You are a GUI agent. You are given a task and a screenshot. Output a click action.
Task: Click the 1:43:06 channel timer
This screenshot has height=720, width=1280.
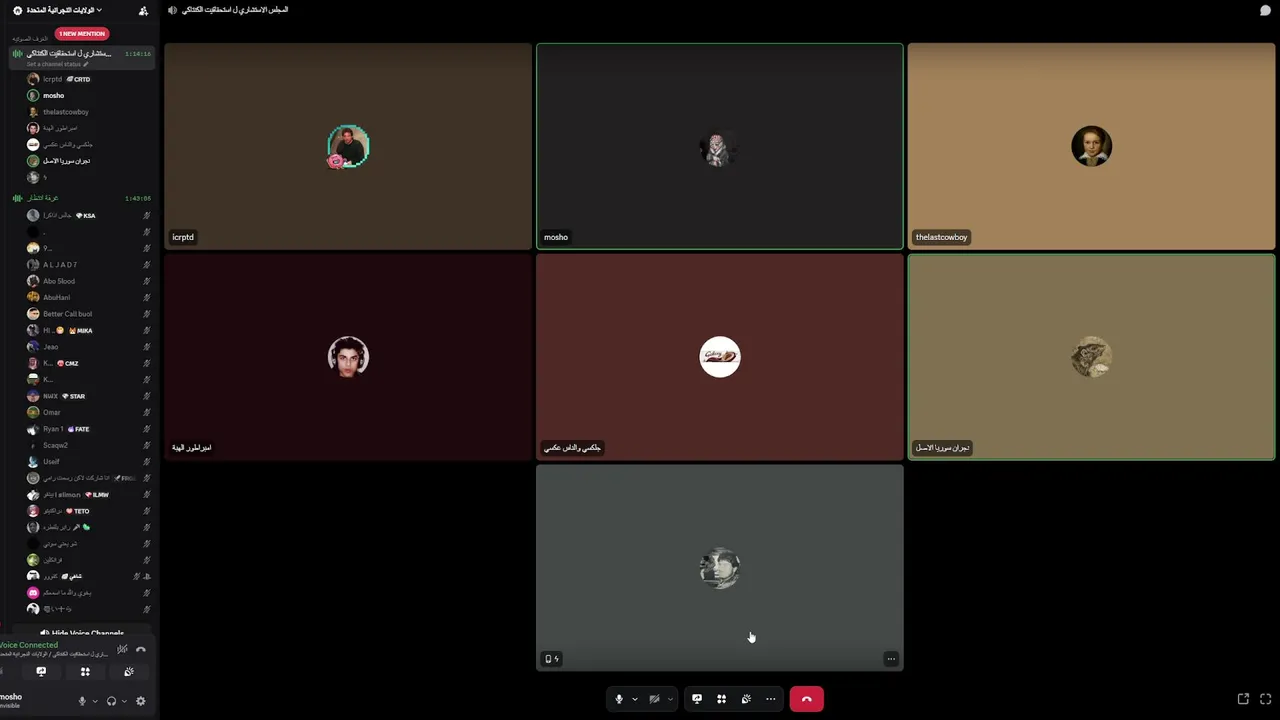point(138,198)
